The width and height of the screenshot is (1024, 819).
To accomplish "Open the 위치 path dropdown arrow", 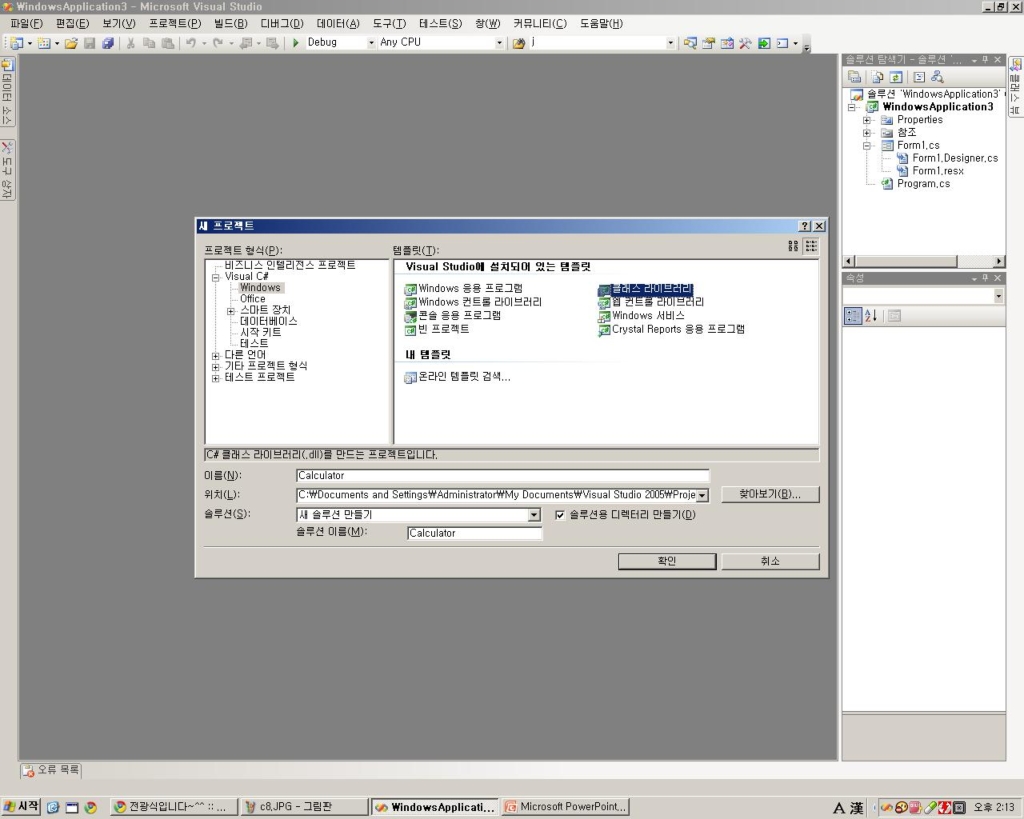I will [x=702, y=496].
